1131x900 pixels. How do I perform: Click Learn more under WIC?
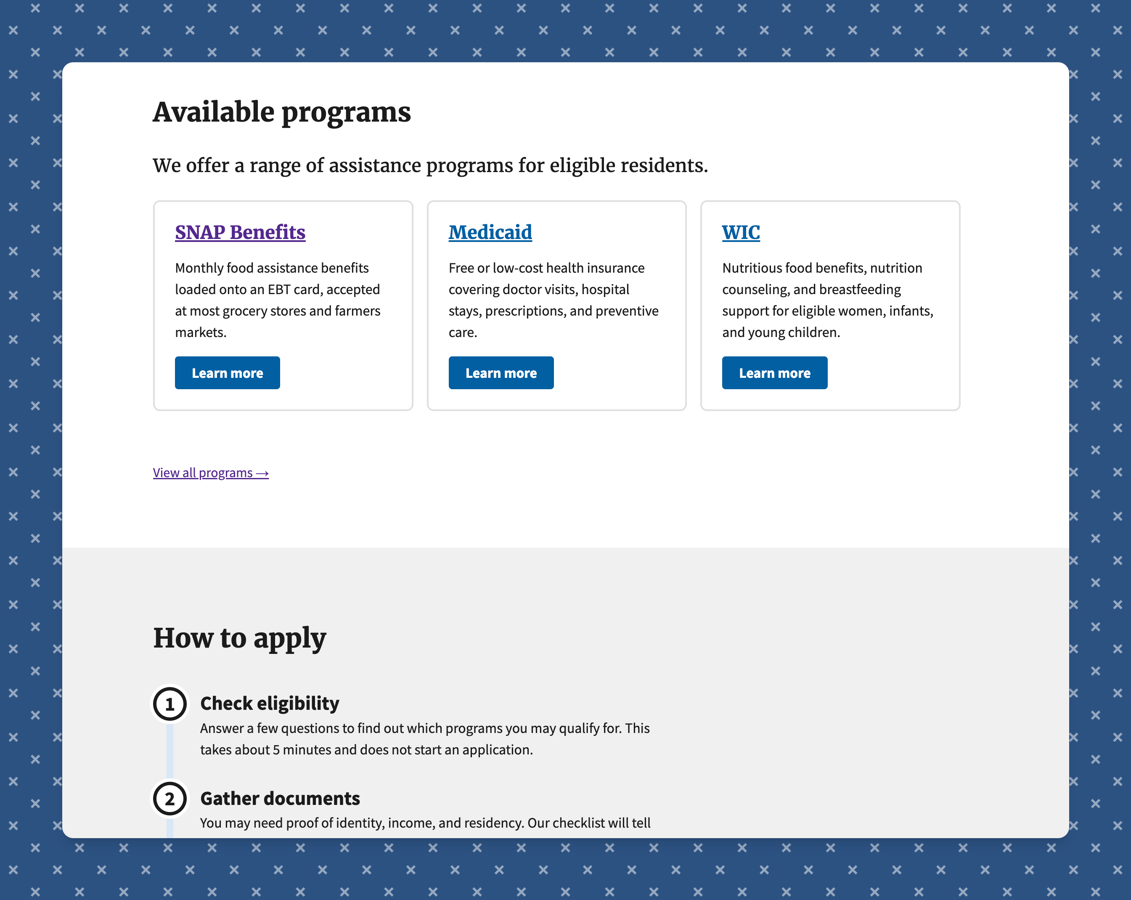click(775, 373)
